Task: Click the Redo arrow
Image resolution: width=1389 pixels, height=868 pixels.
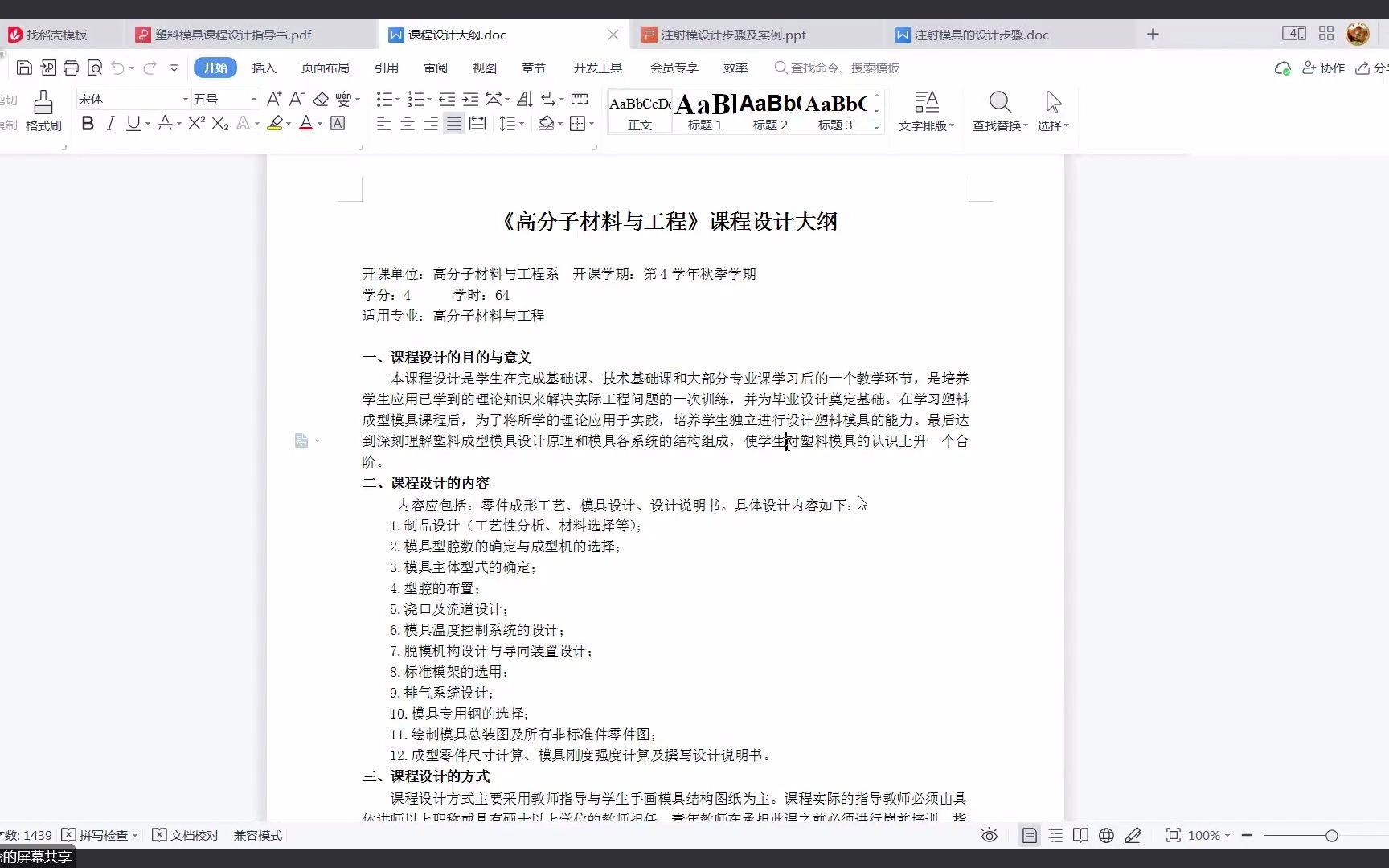Action: [150, 68]
